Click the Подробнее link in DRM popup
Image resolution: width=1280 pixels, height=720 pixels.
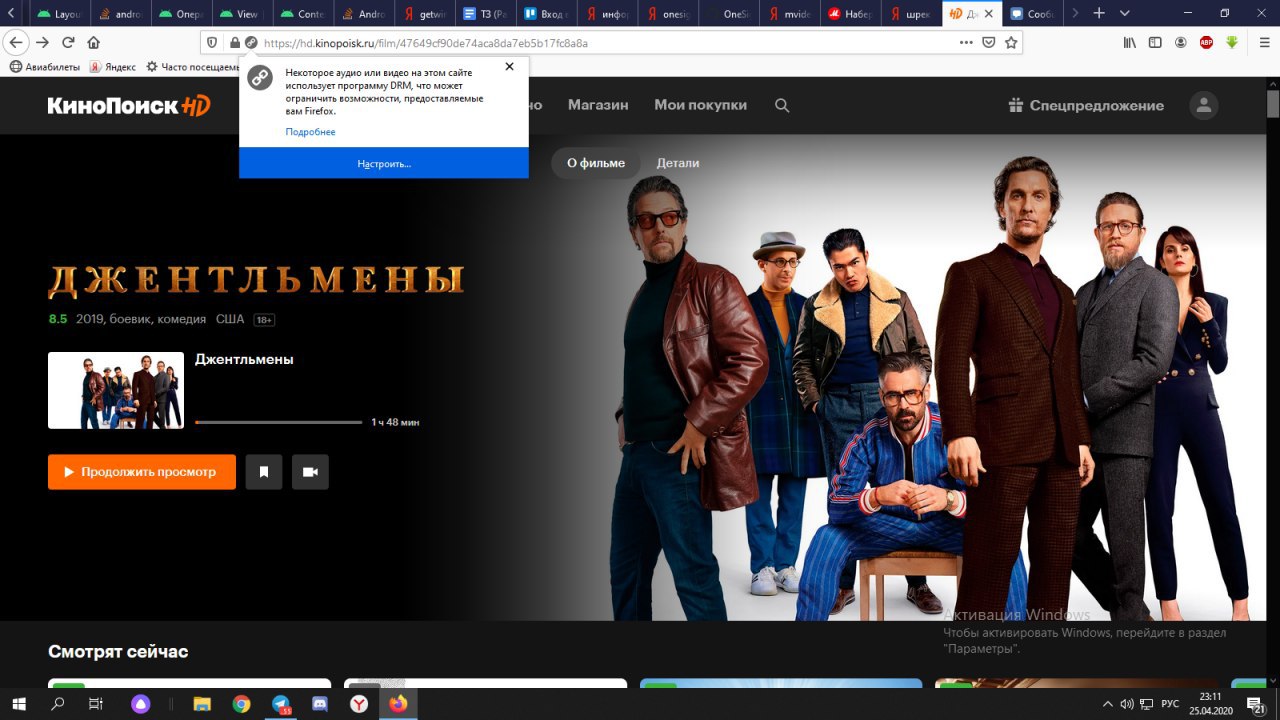(x=310, y=132)
